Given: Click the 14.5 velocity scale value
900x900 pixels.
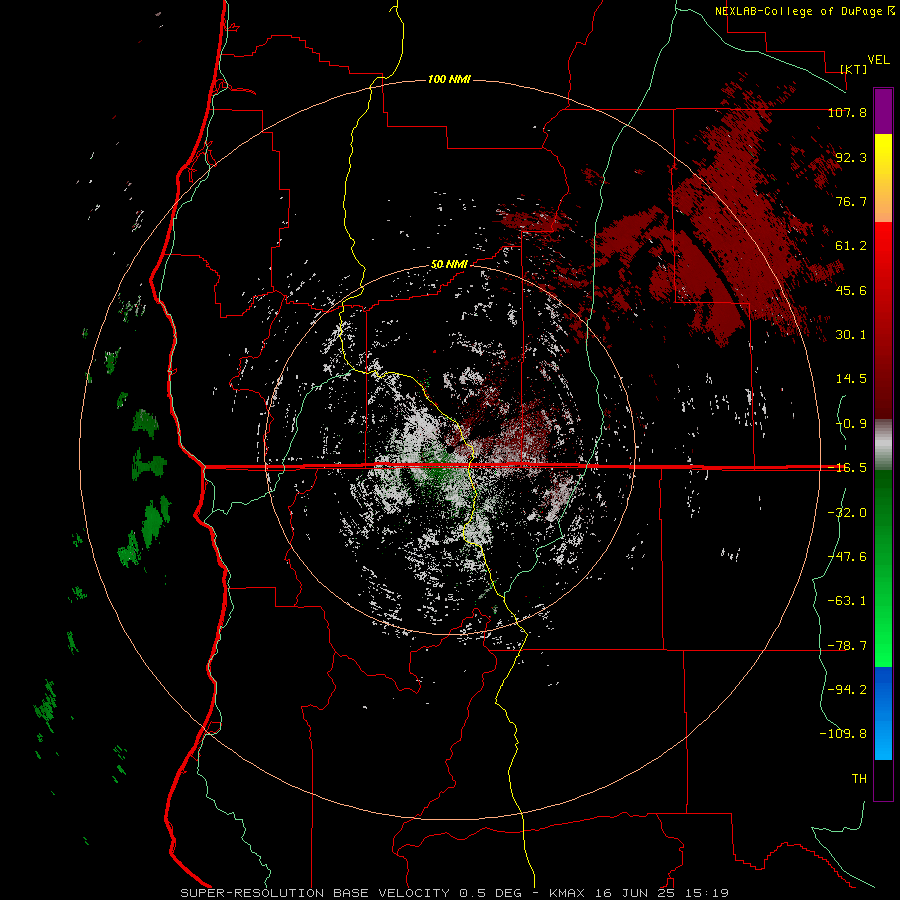Looking at the screenshot, I should 851,379.
